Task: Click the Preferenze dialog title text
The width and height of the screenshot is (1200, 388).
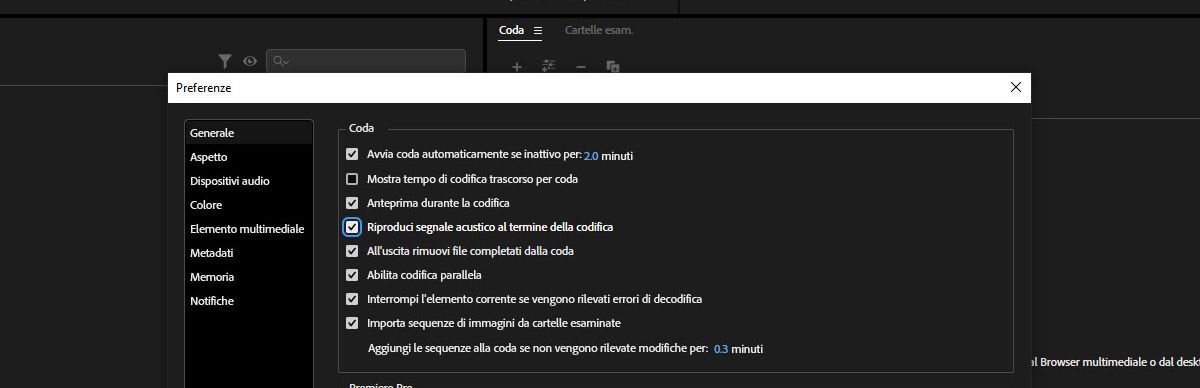Action: (x=204, y=88)
